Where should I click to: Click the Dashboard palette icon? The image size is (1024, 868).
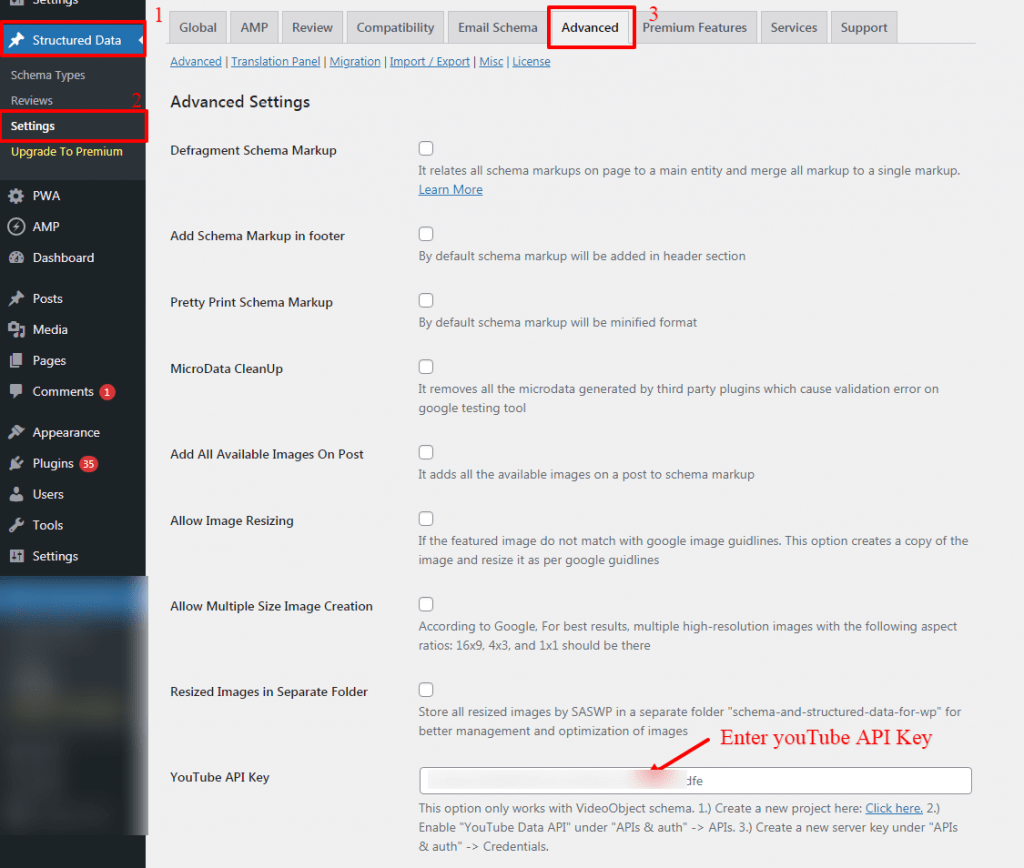tap(16, 257)
